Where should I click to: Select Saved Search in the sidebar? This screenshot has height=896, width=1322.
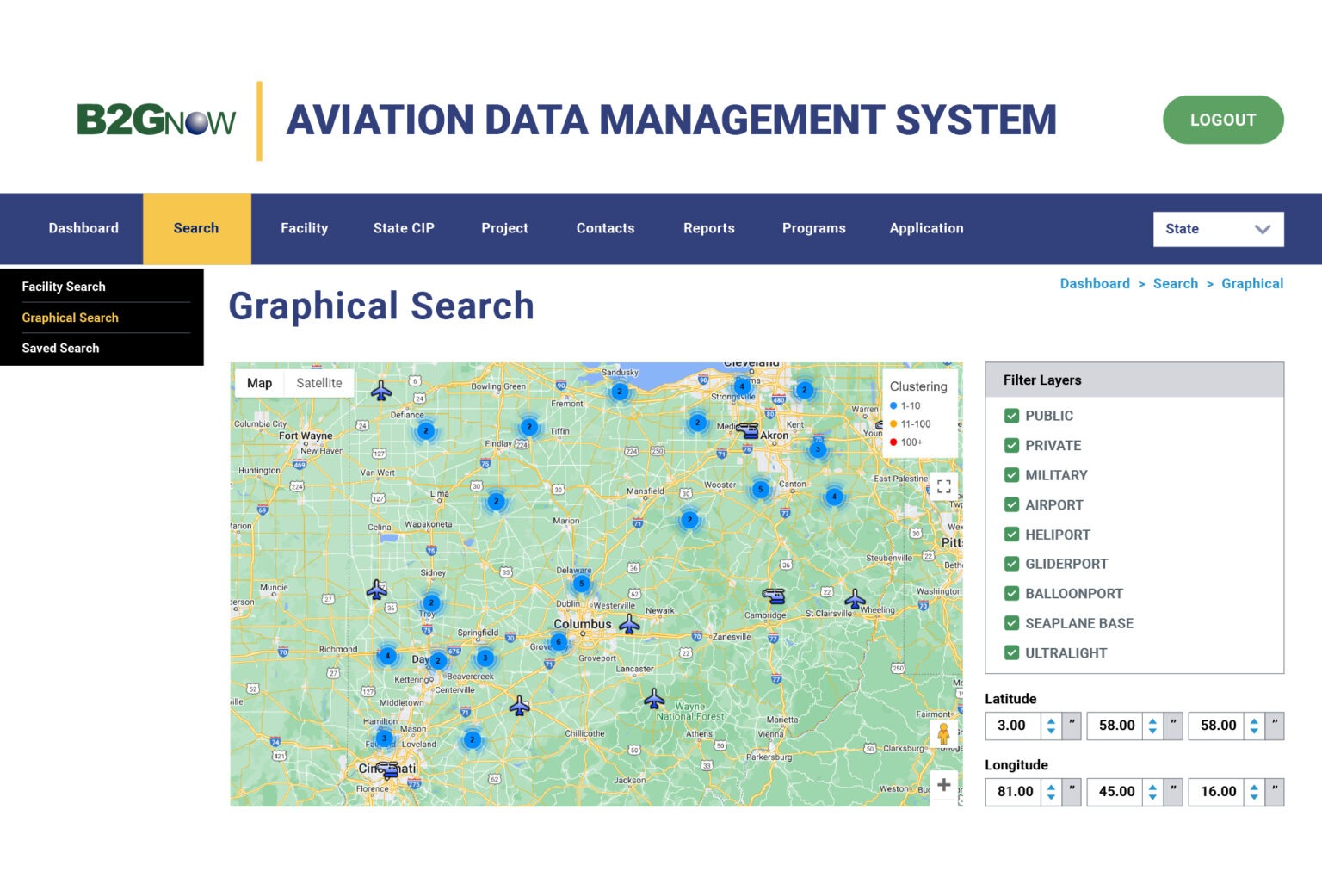60,348
